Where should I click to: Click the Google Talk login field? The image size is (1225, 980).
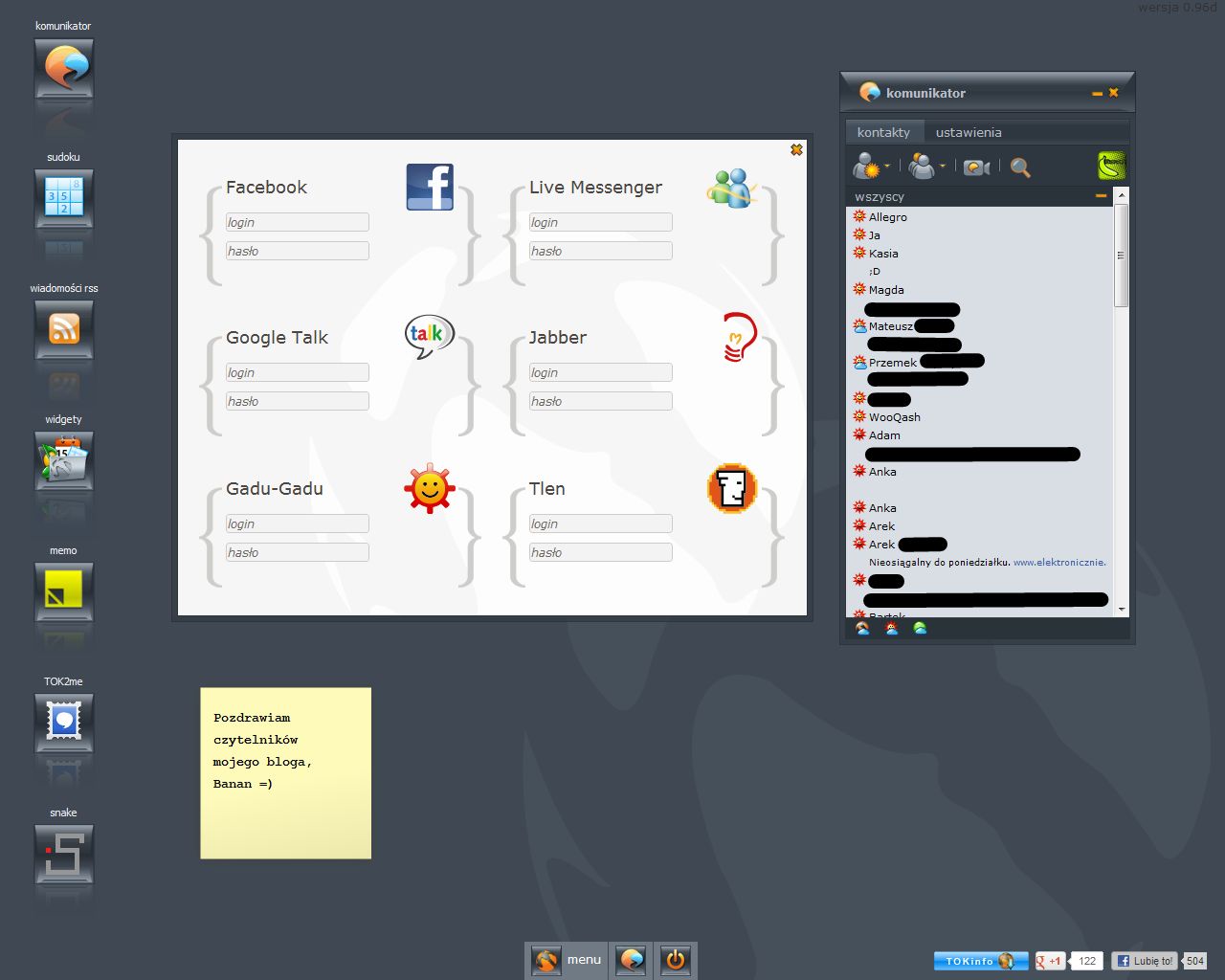[297, 372]
